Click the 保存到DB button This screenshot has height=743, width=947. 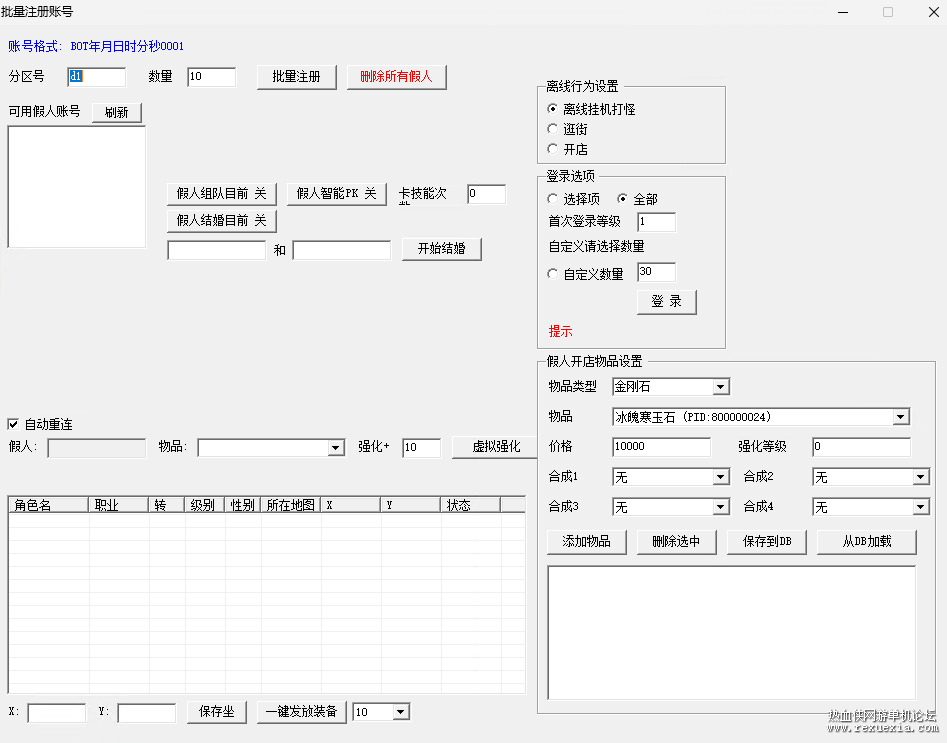tap(767, 541)
